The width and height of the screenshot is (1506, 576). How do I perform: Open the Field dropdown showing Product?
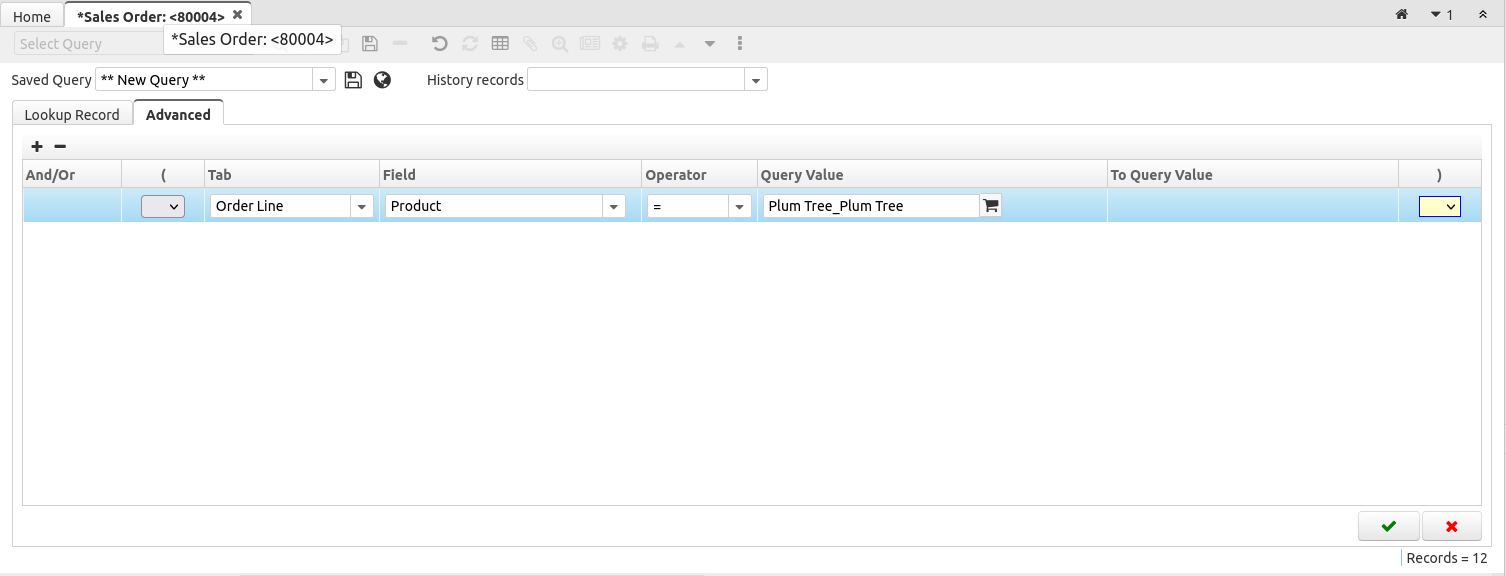(x=613, y=206)
